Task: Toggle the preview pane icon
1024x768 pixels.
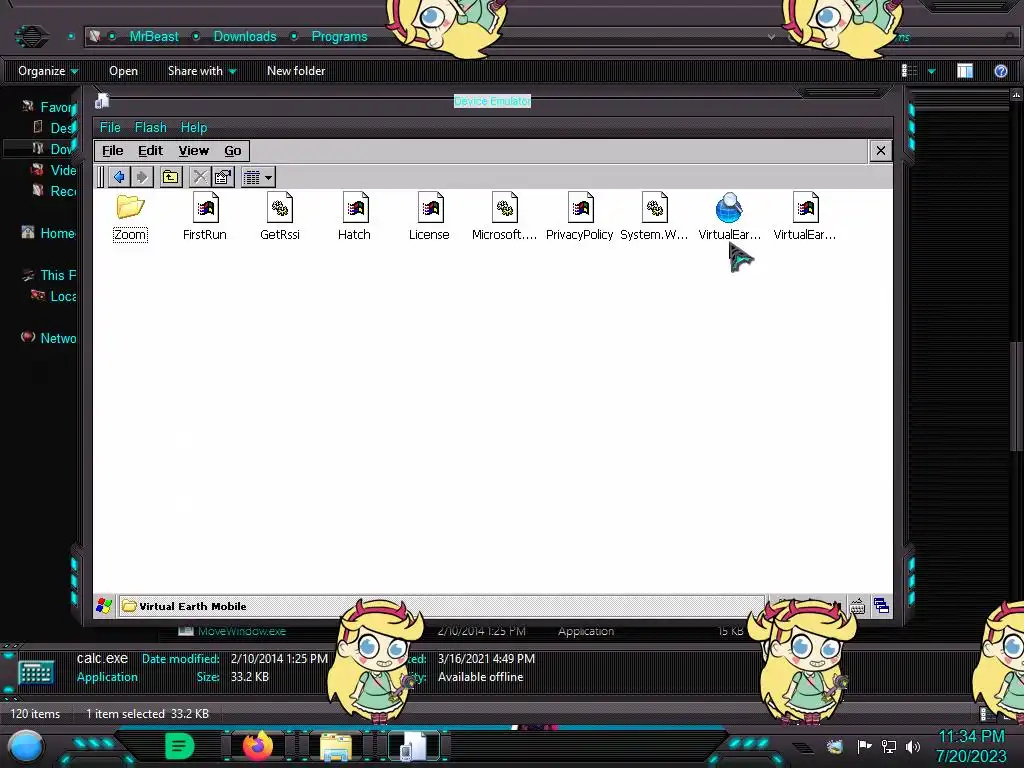Action: [x=965, y=71]
